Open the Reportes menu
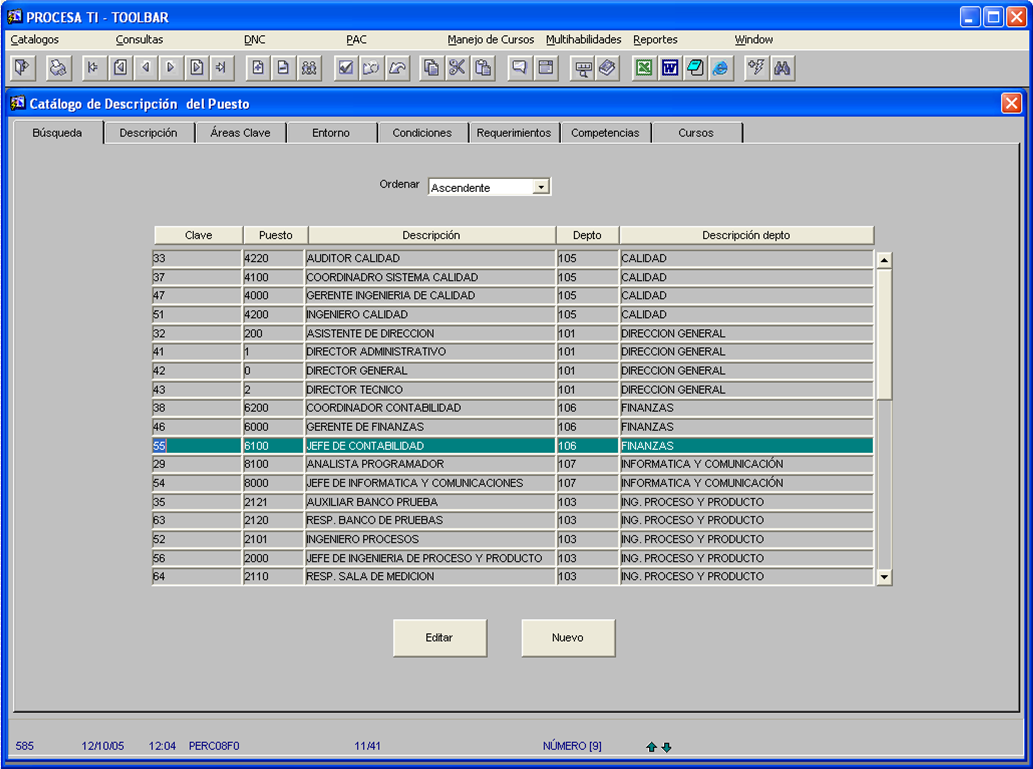Image resolution: width=1033 pixels, height=769 pixels. (655, 40)
